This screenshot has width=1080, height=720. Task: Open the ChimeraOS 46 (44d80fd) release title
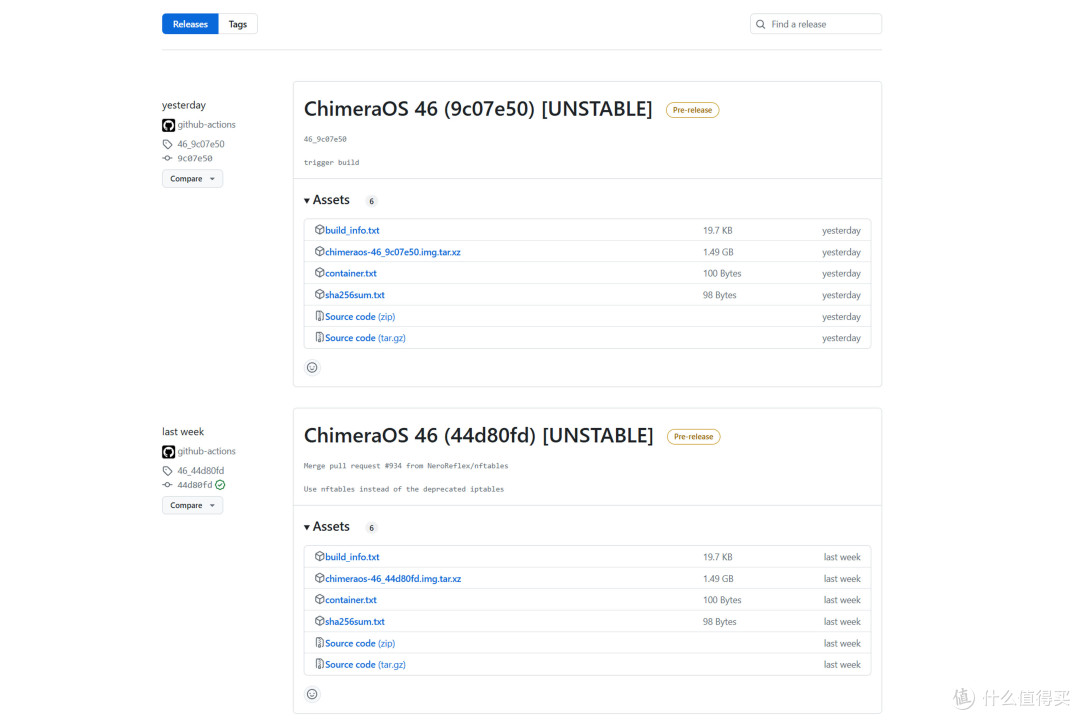click(478, 434)
